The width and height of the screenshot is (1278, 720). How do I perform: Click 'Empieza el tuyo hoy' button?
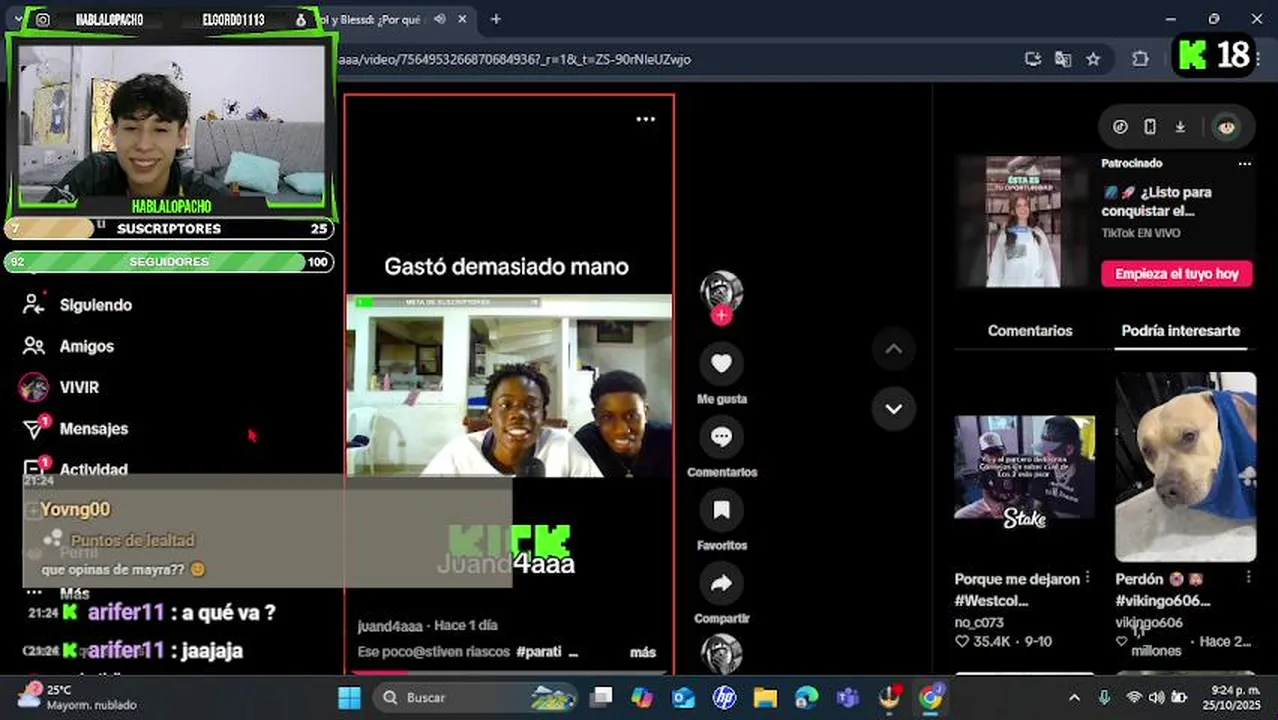[x=1177, y=273]
